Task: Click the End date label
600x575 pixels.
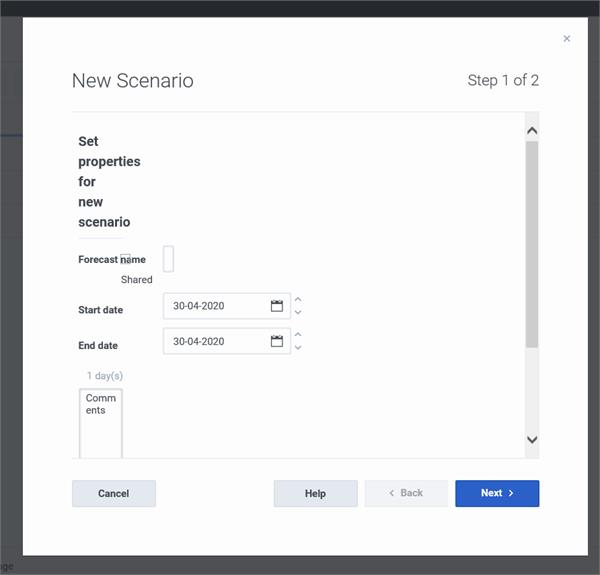Action: (98, 345)
